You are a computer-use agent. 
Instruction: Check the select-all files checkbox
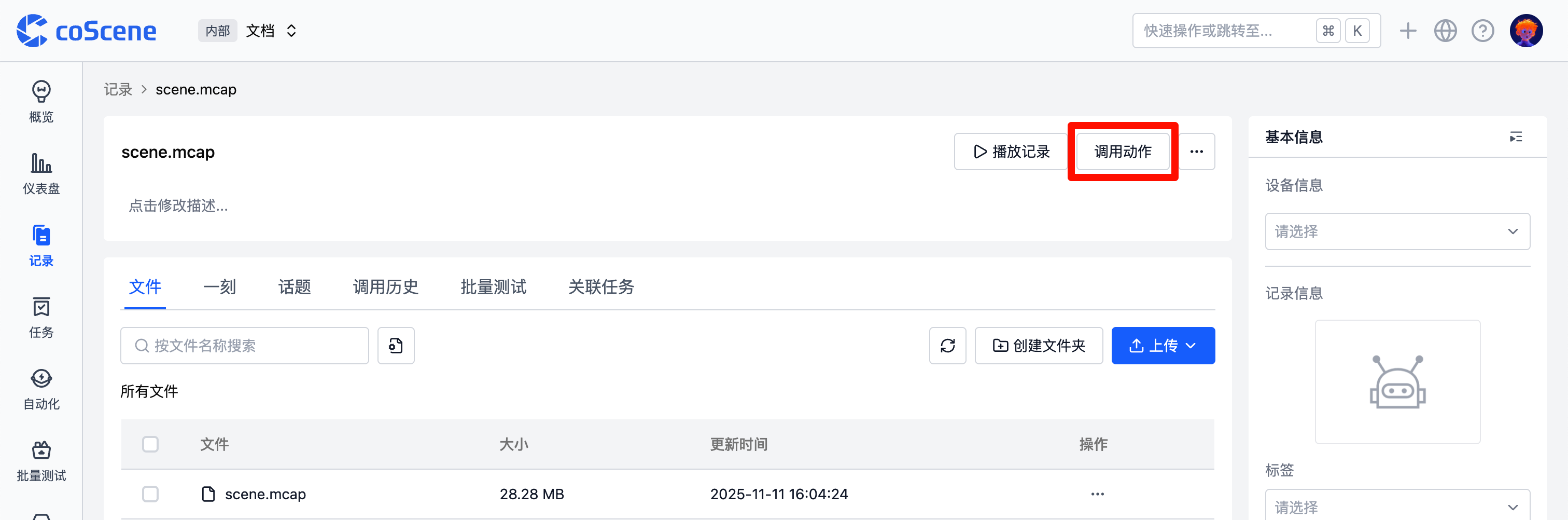pos(150,444)
